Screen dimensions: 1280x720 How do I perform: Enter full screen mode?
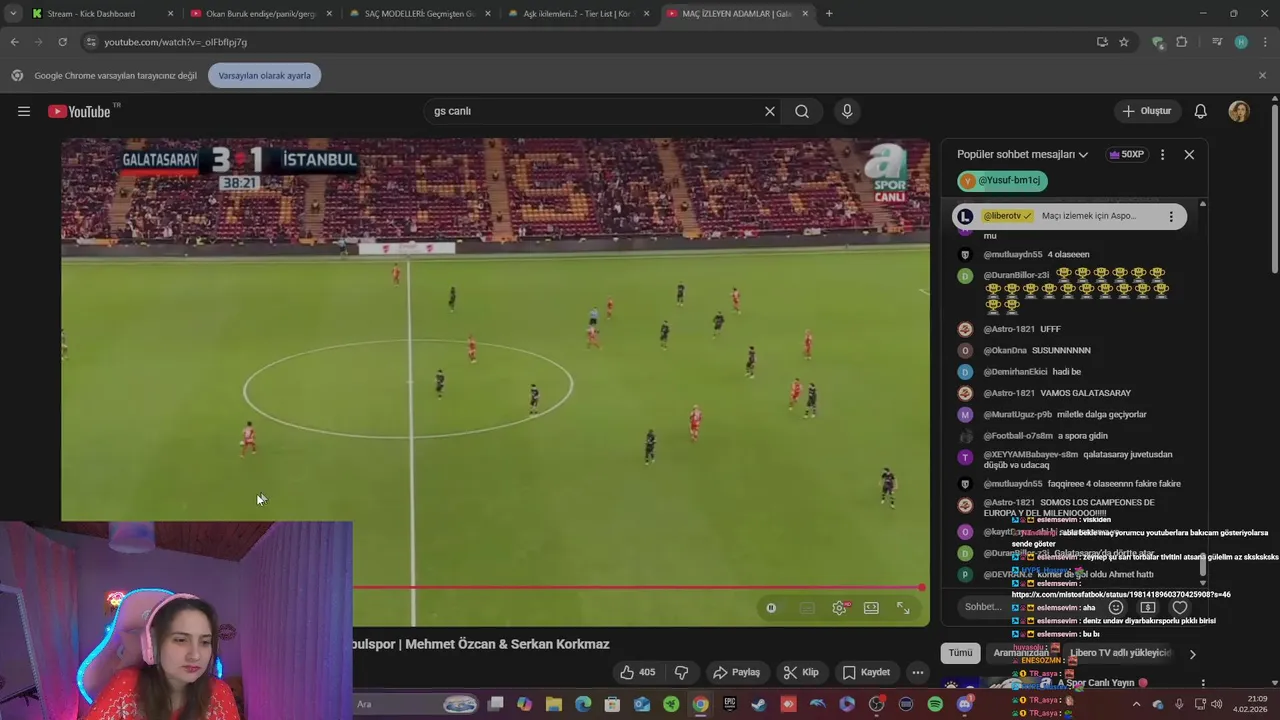(903, 607)
